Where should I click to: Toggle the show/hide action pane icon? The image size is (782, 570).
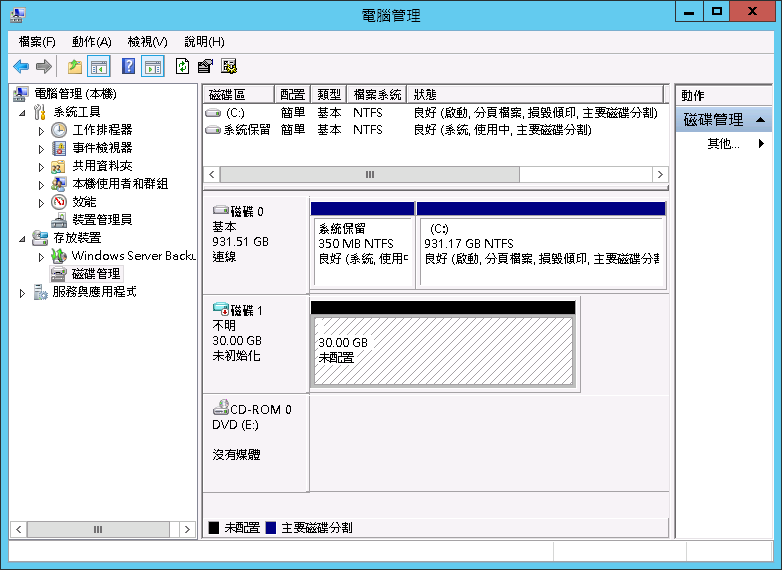[153, 67]
